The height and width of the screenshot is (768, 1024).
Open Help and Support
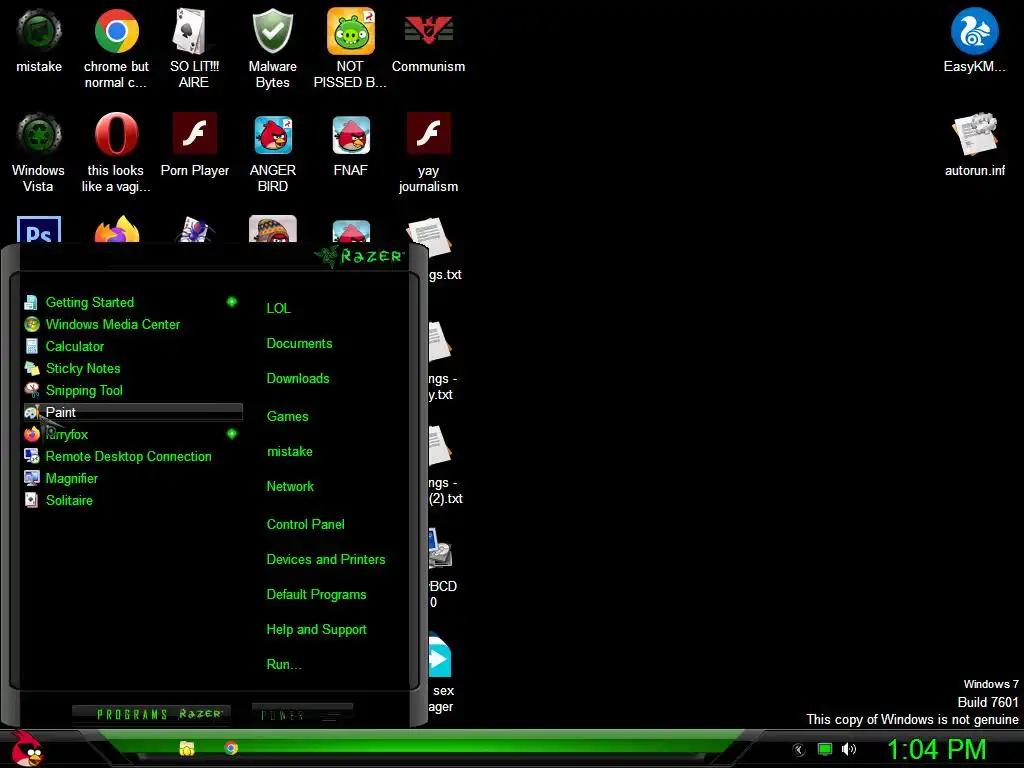[316, 630]
